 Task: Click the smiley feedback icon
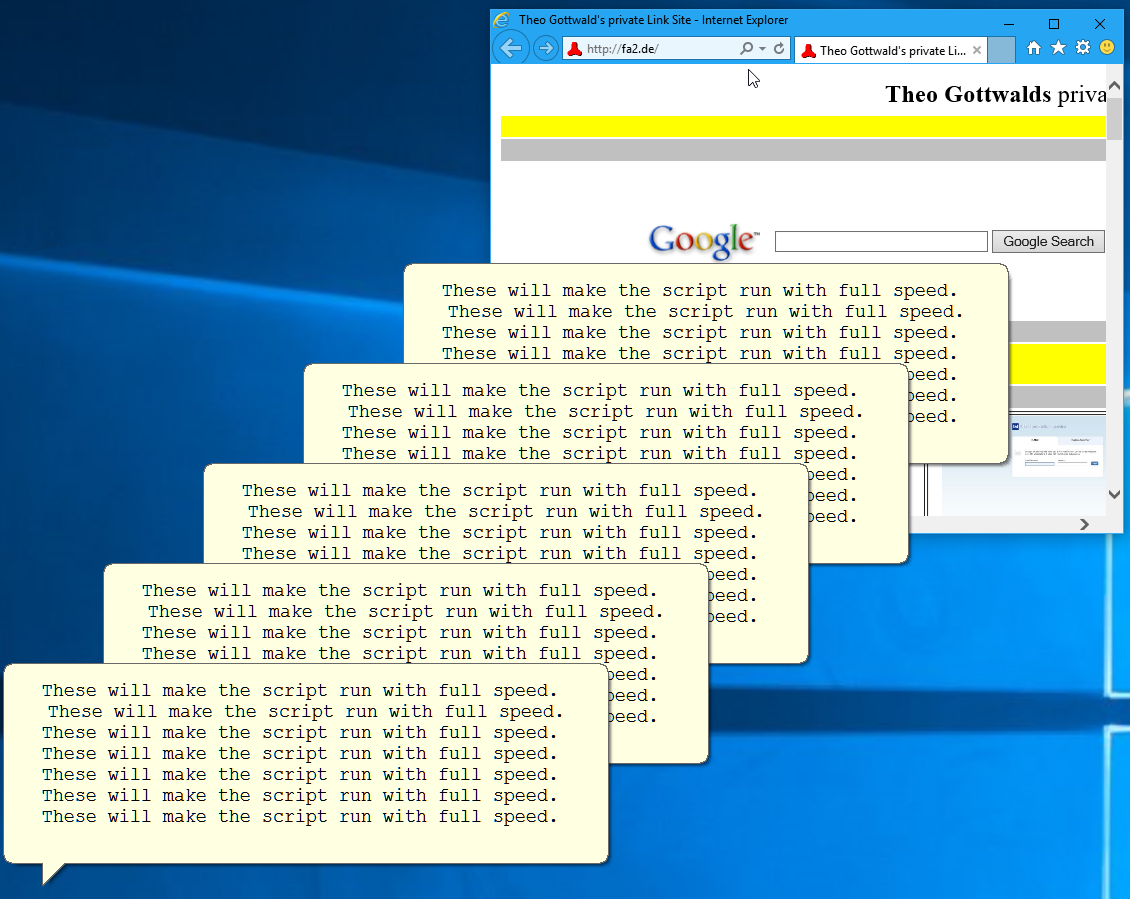tap(1107, 48)
